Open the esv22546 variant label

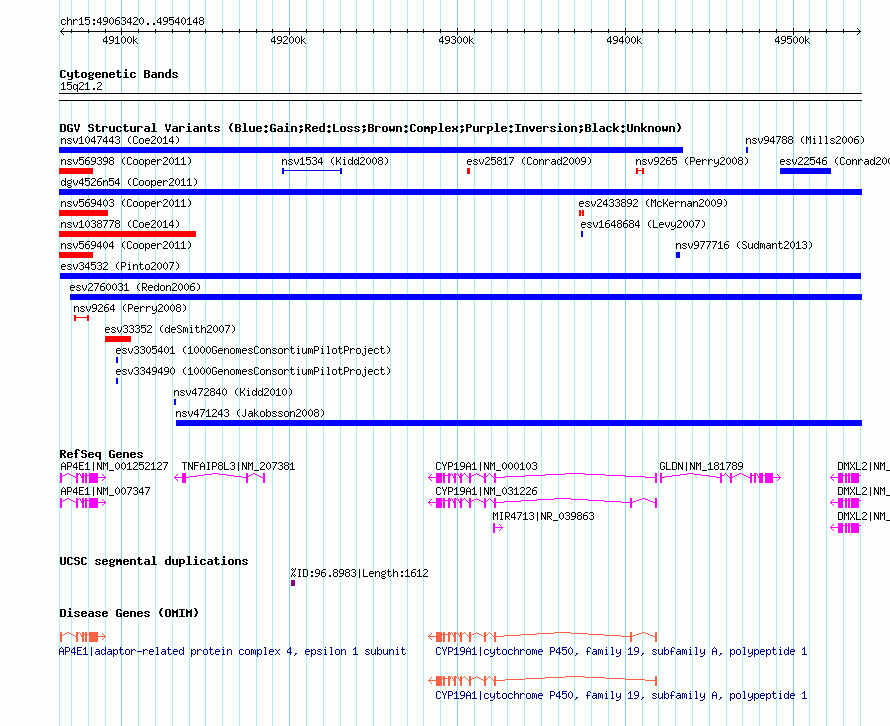pyautogui.click(x=834, y=161)
